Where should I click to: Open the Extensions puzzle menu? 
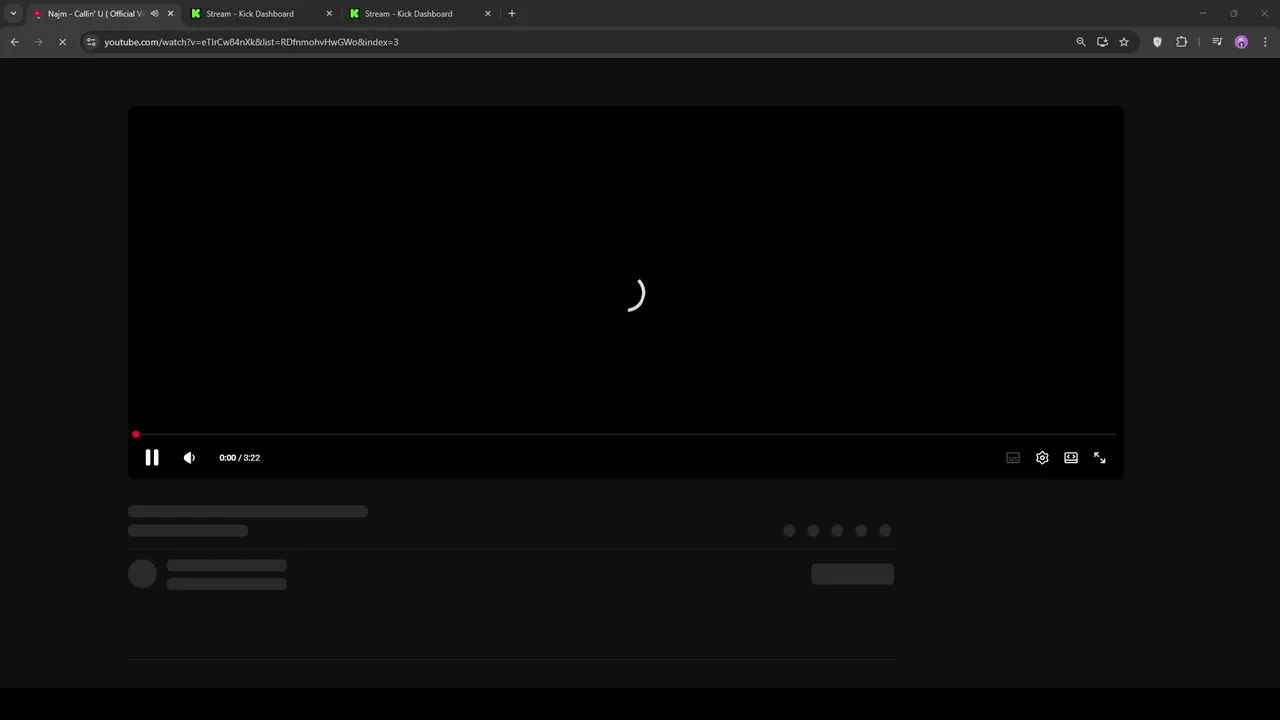click(x=1182, y=42)
